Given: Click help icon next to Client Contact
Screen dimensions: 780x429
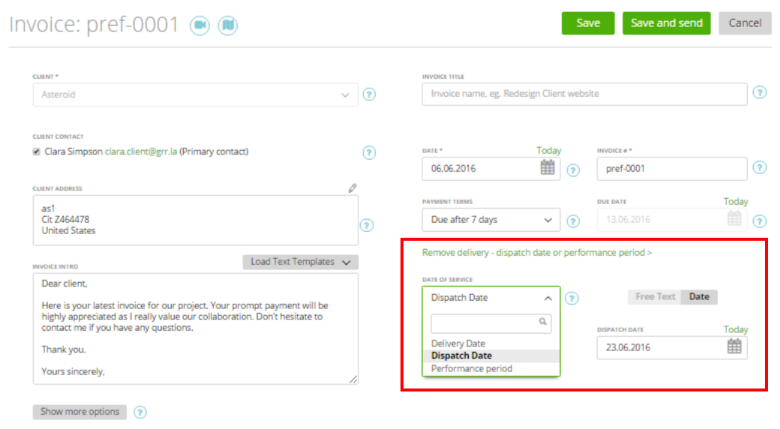Looking at the screenshot, I should click(x=369, y=152).
